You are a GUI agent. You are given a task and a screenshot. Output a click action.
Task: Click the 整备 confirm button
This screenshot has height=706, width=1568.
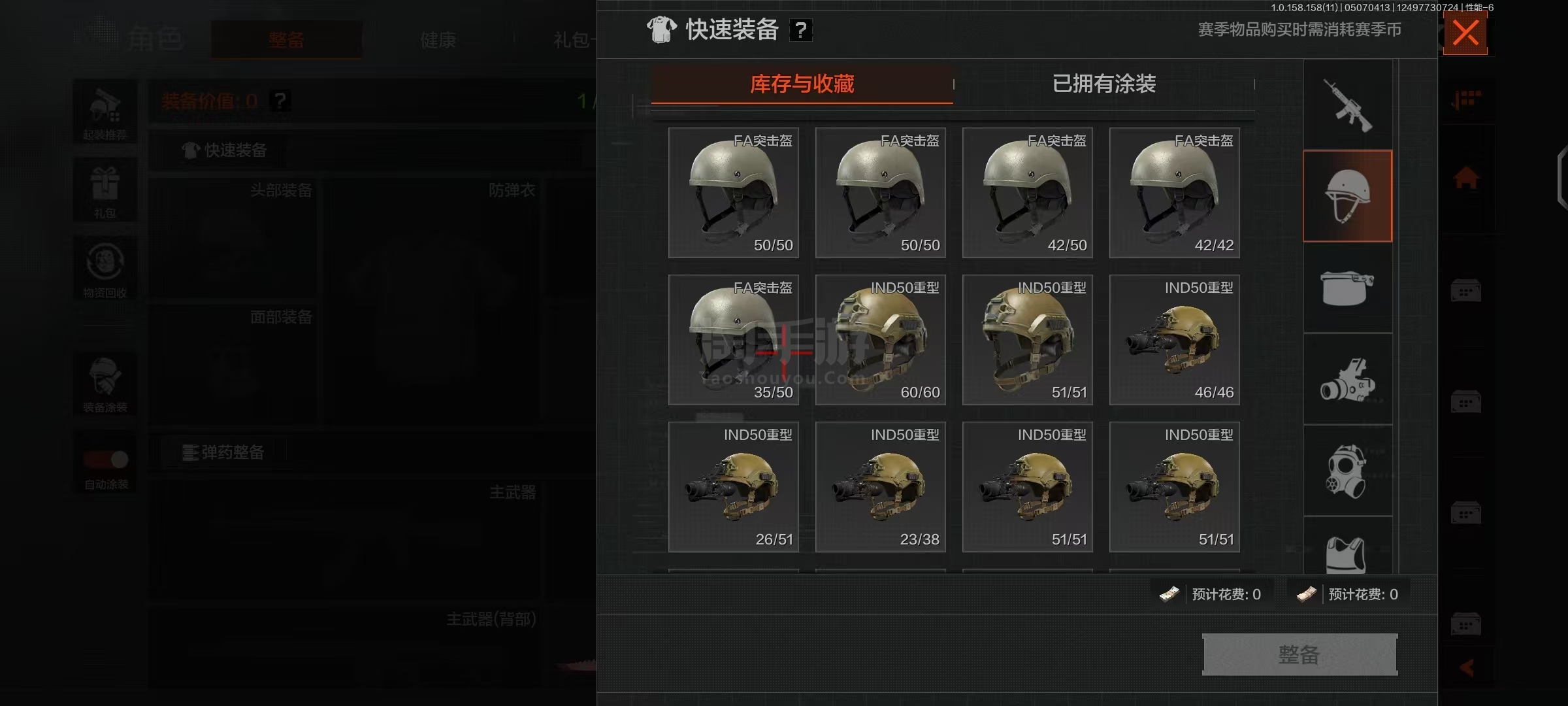pyautogui.click(x=1299, y=654)
